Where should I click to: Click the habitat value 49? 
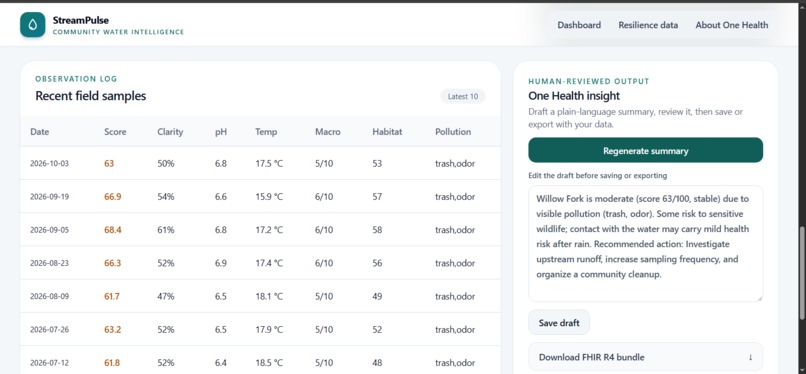(x=377, y=296)
